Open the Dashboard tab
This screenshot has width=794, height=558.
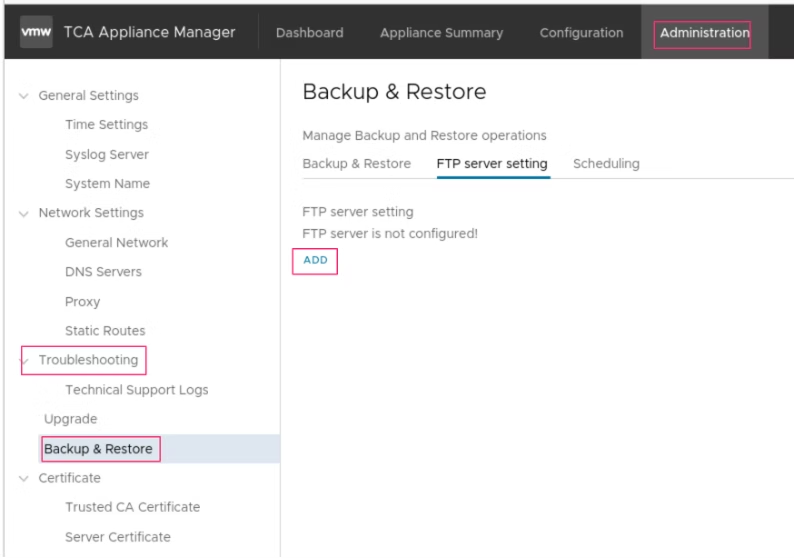(309, 33)
